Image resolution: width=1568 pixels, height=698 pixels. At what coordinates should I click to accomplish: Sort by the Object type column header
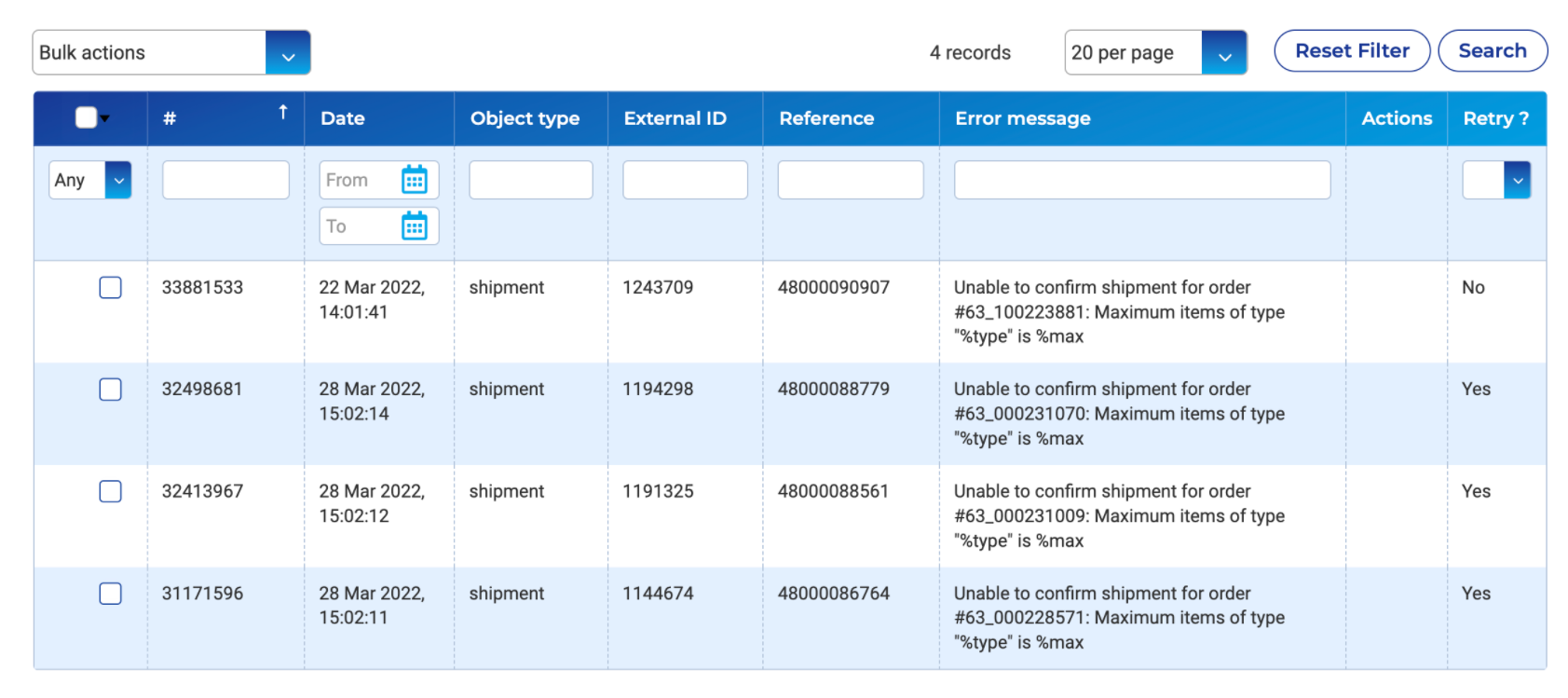(x=525, y=118)
